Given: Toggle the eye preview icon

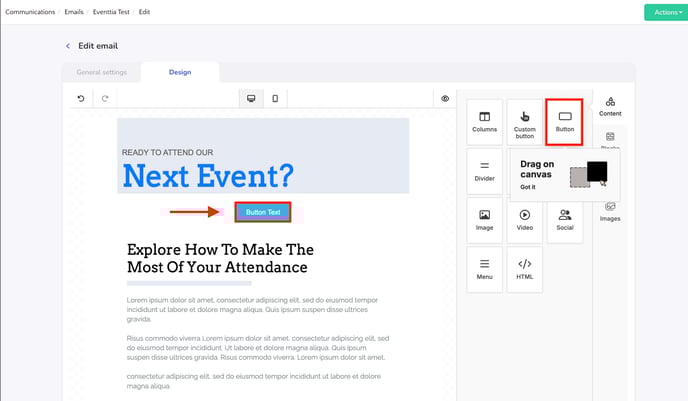Looking at the screenshot, I should click(x=445, y=98).
